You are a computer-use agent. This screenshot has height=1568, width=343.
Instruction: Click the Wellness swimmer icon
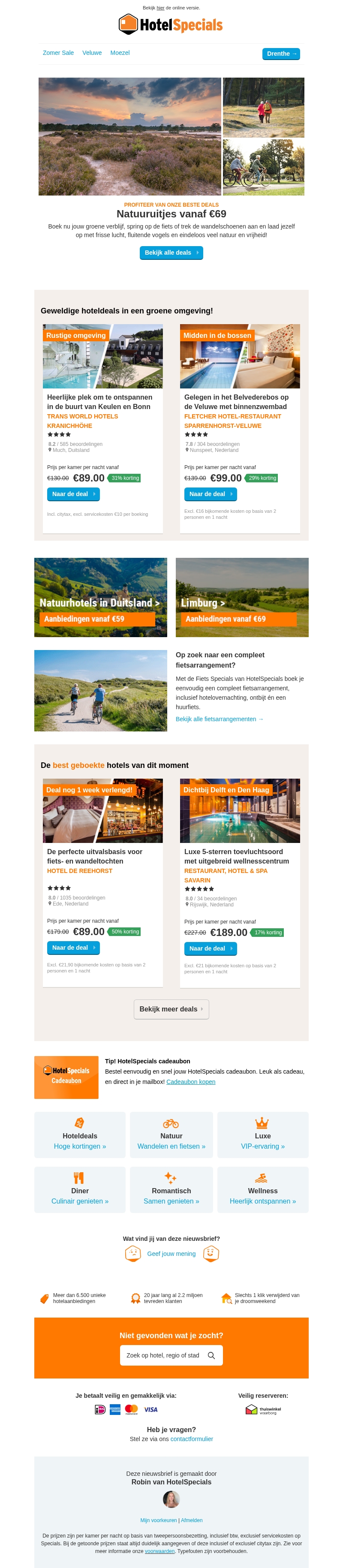coord(262,1178)
